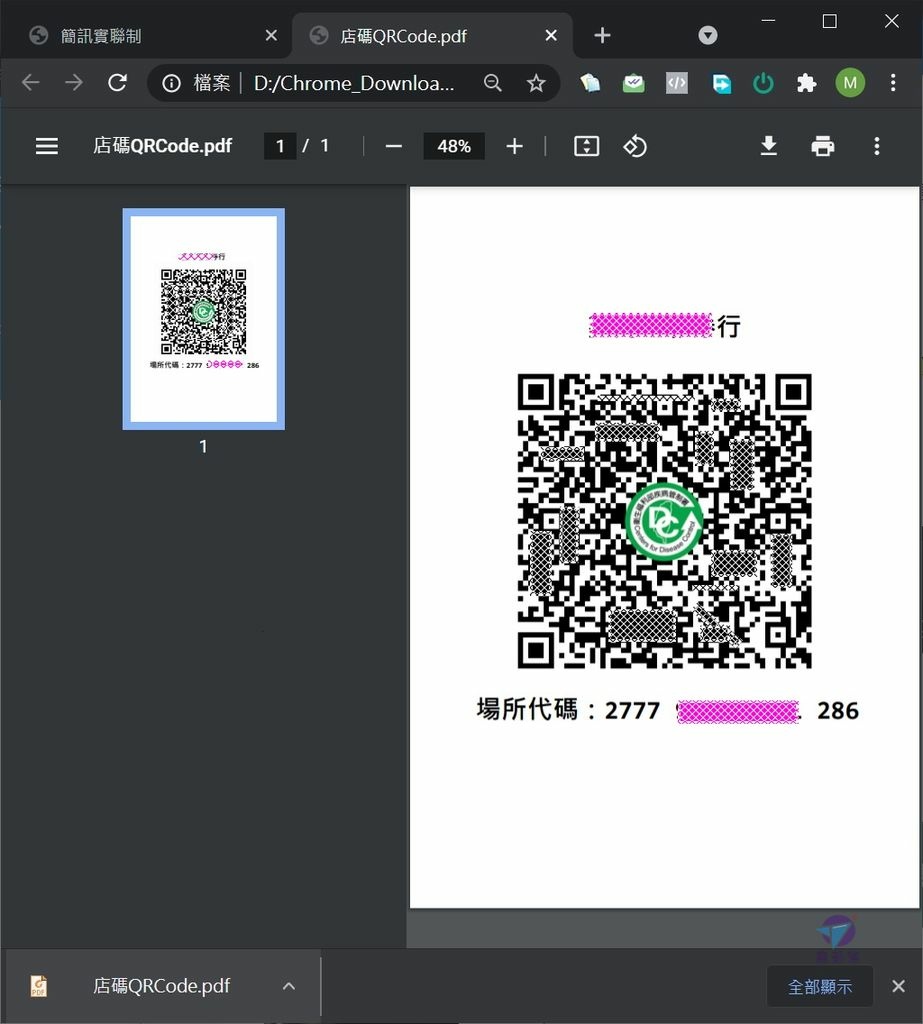Open a new browser tab
The width and height of the screenshot is (923, 1024).
602,35
